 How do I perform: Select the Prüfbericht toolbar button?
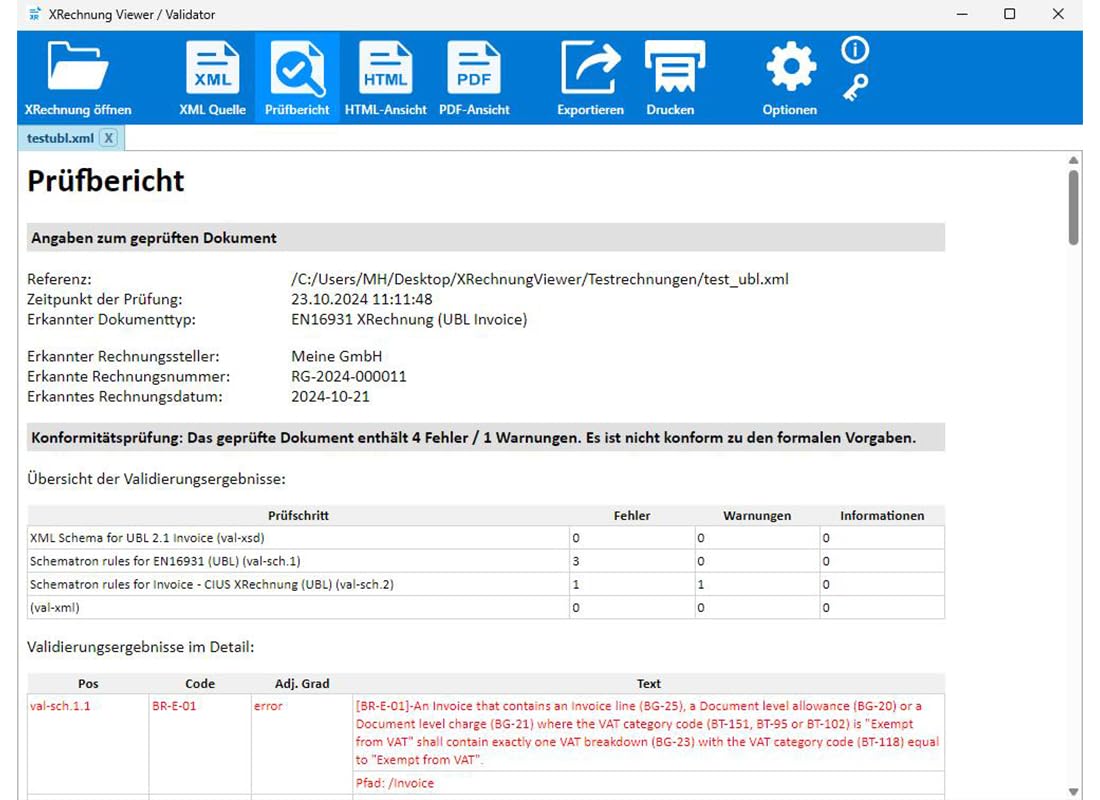point(297,78)
